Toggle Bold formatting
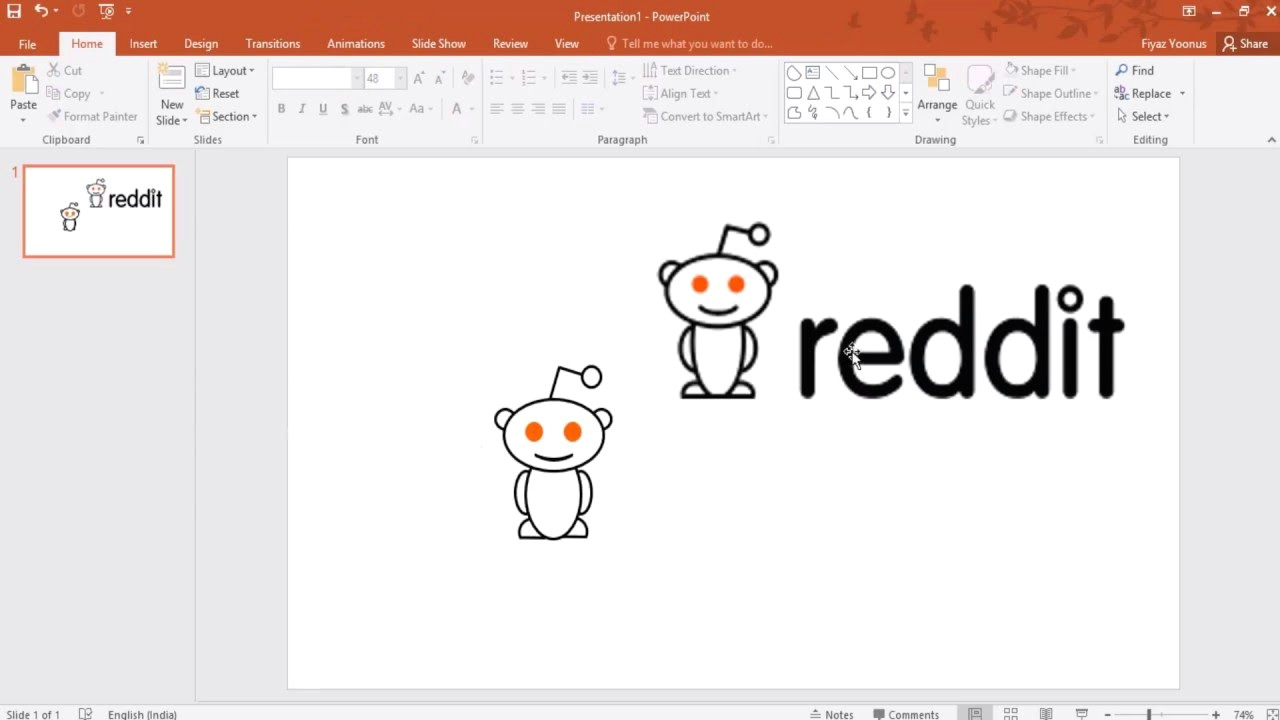The height and width of the screenshot is (720, 1280). (281, 108)
